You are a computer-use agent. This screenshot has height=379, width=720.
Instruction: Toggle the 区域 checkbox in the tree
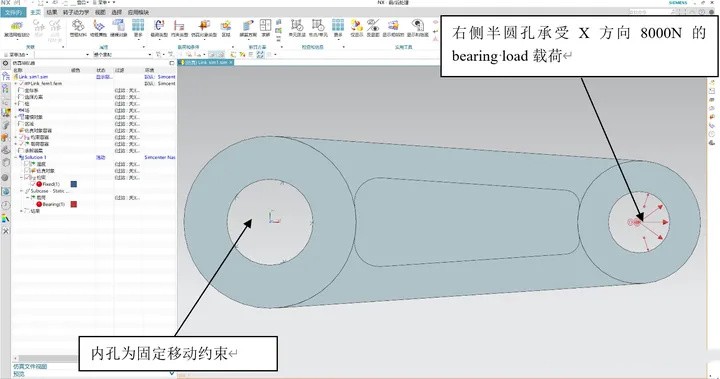(x=21, y=124)
